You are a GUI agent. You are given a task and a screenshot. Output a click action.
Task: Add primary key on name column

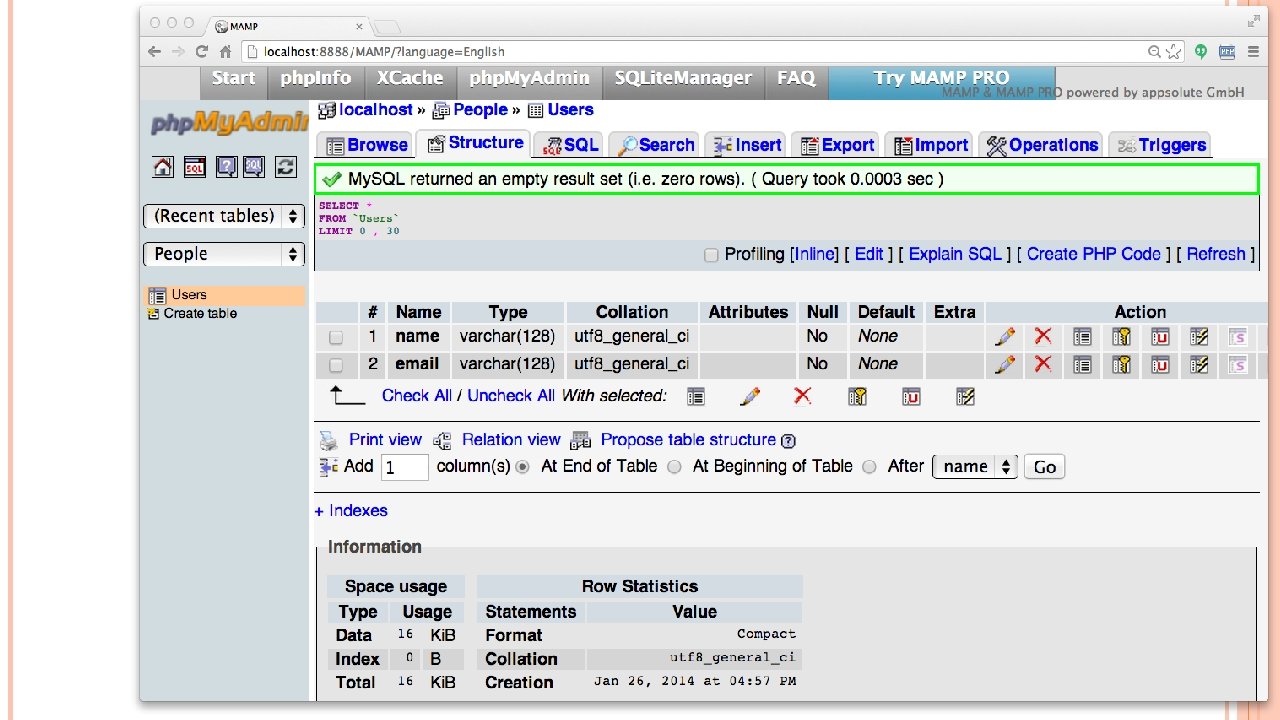pyautogui.click(x=1121, y=337)
